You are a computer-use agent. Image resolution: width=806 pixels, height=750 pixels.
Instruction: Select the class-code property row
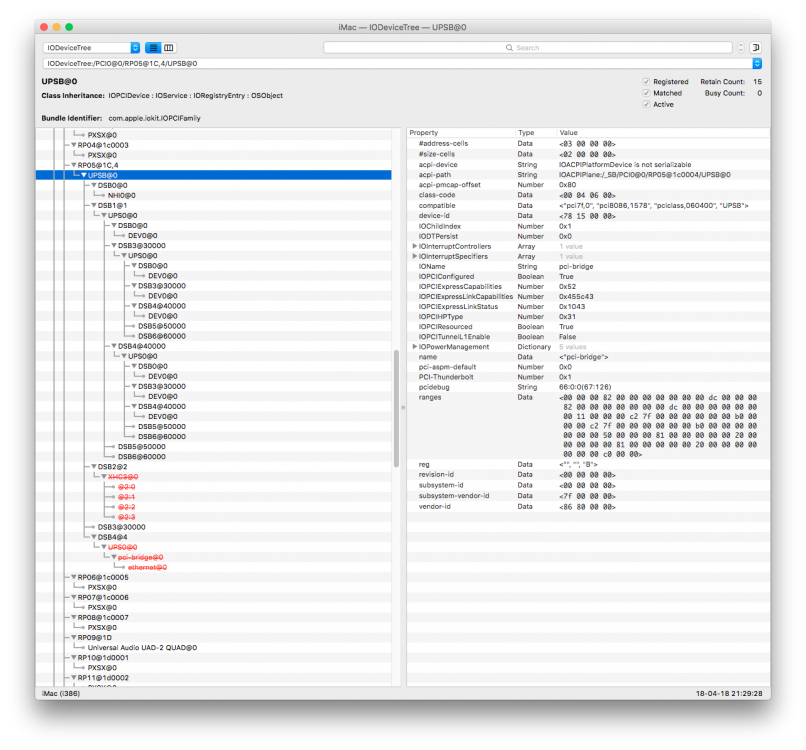588,195
